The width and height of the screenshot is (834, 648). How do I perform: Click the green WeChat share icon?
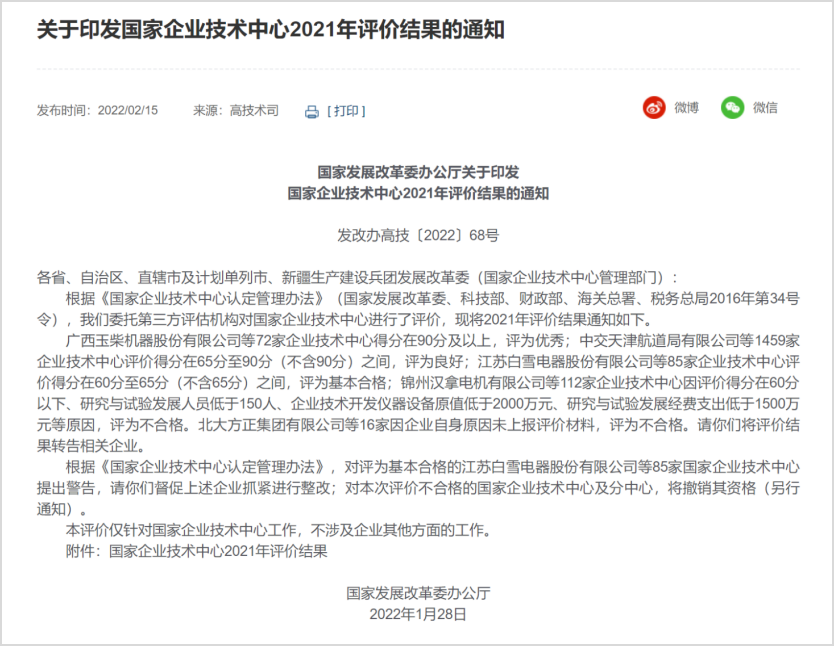732,108
